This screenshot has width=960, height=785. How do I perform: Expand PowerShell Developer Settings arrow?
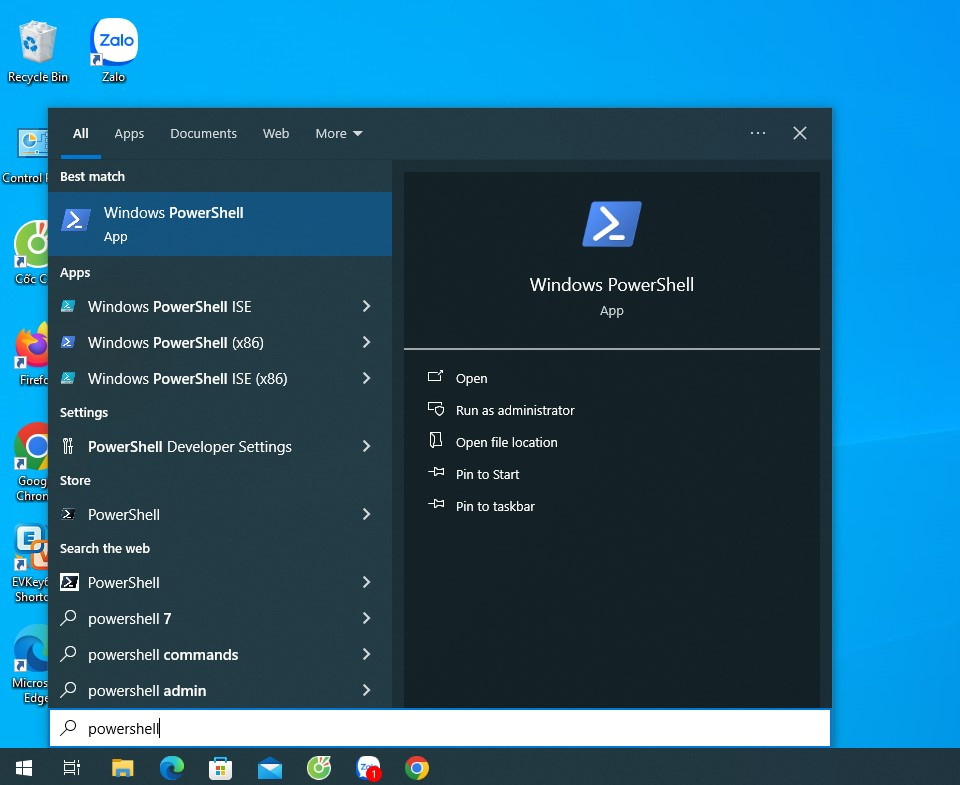pos(366,446)
